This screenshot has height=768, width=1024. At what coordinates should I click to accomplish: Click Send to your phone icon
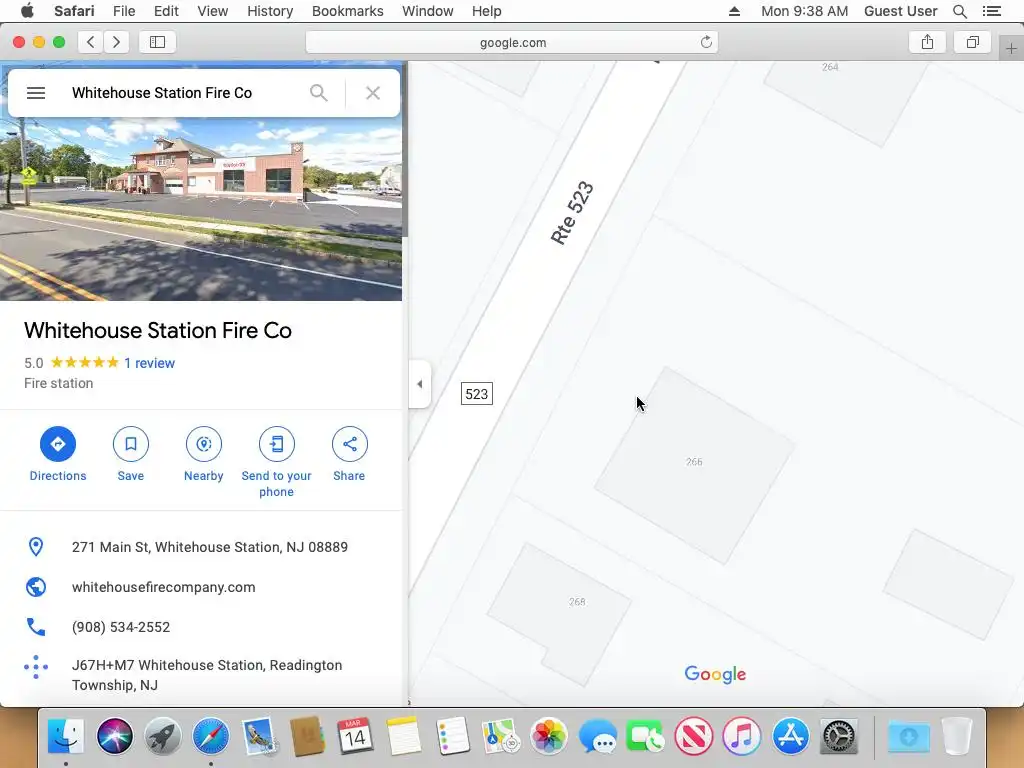point(277,444)
